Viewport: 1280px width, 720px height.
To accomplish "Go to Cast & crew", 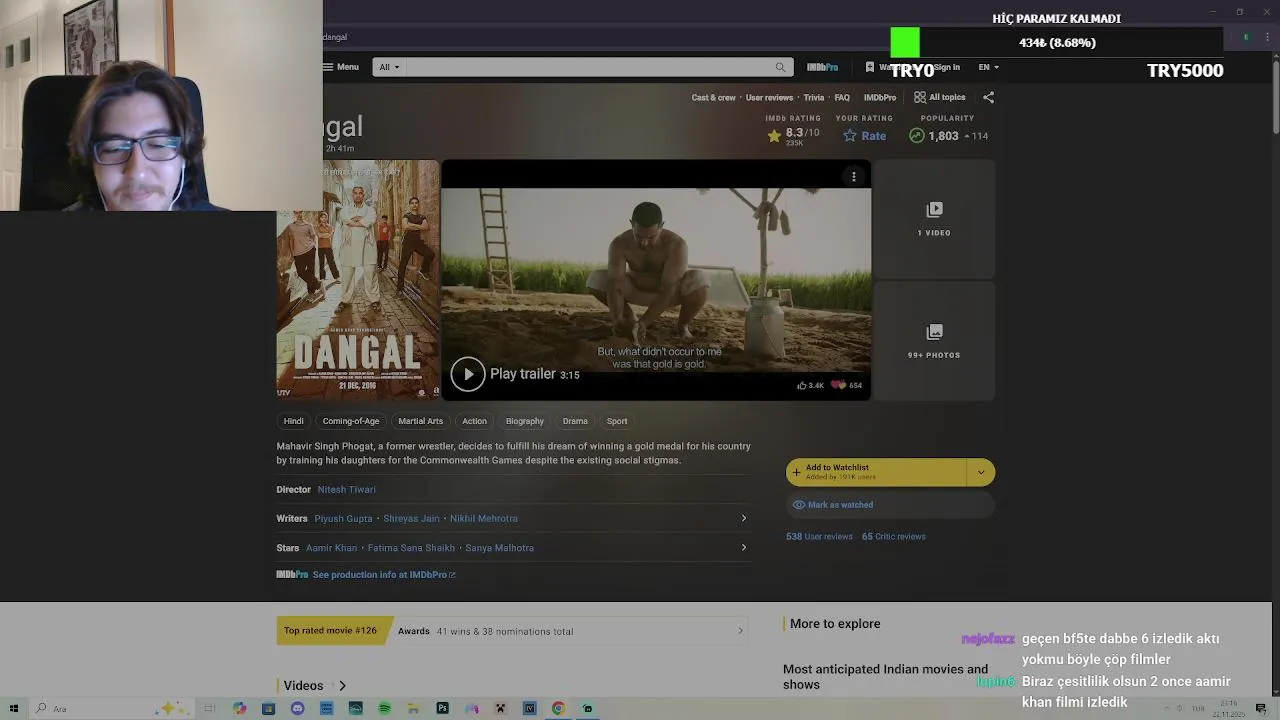I will 713,97.
